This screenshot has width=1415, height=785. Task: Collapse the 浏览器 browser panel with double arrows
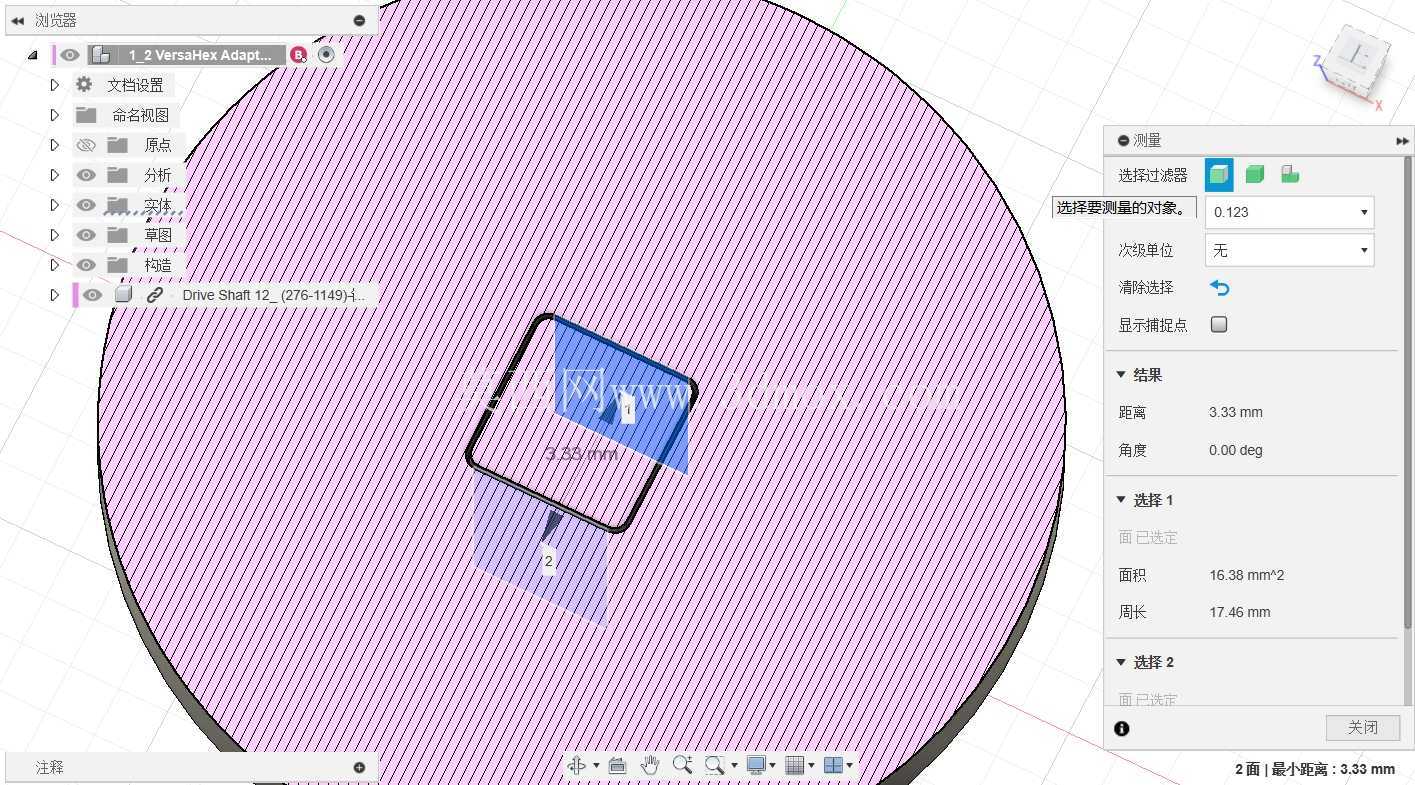[17, 20]
